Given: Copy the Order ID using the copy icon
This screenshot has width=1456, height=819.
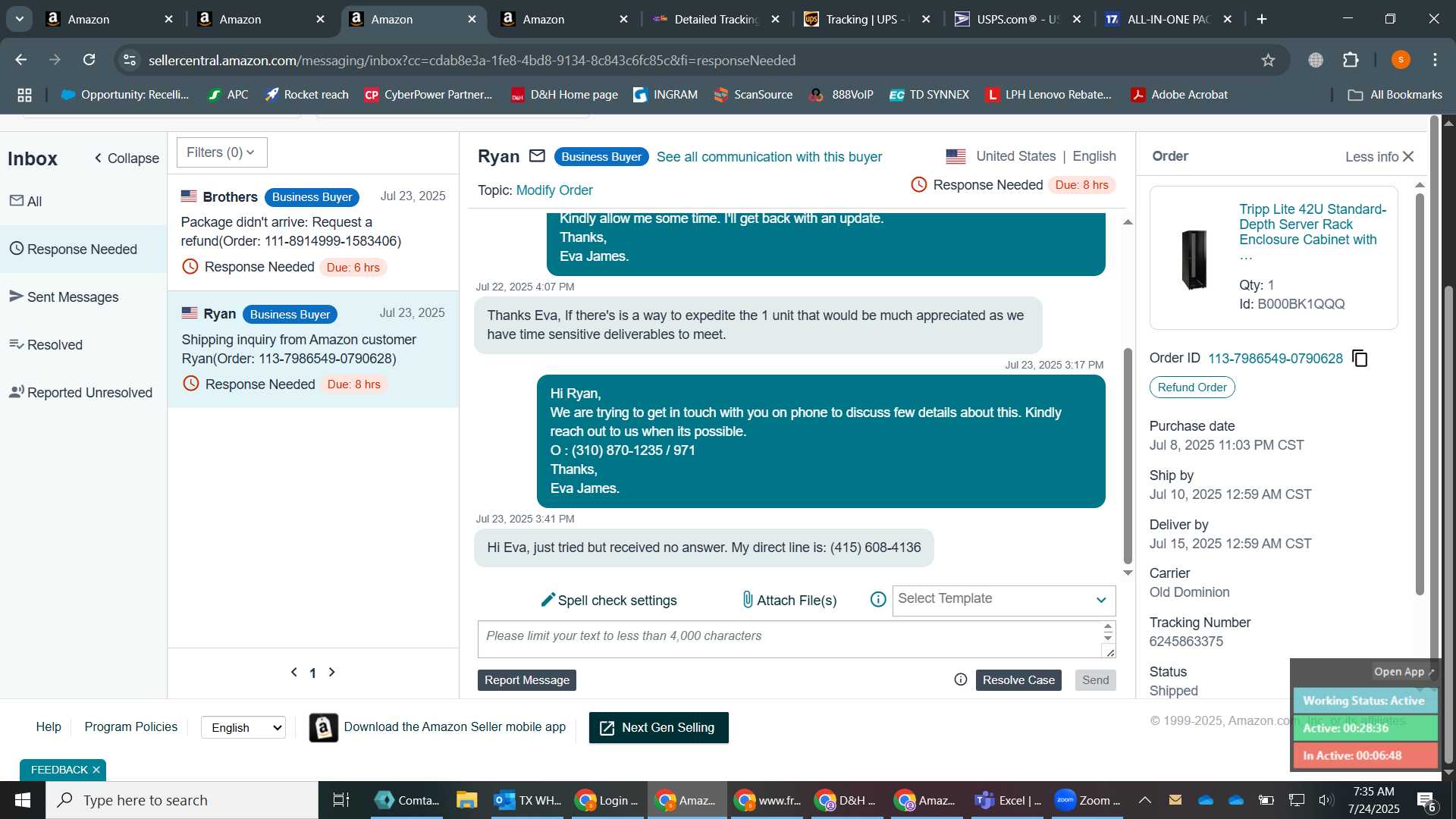Looking at the screenshot, I should click(1360, 359).
